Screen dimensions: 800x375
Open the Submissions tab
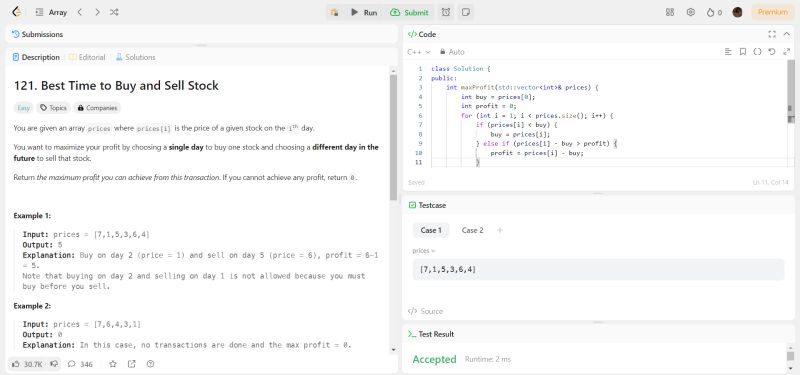(38, 34)
